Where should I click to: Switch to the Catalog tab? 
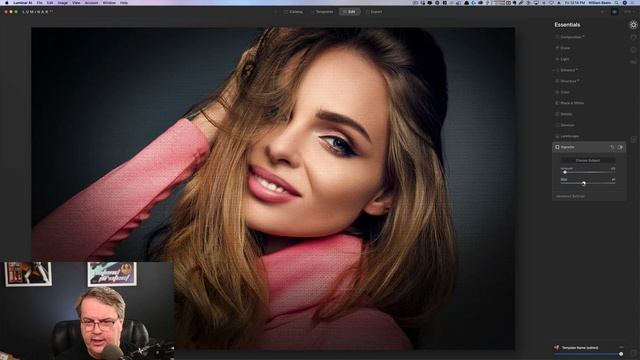[293, 12]
